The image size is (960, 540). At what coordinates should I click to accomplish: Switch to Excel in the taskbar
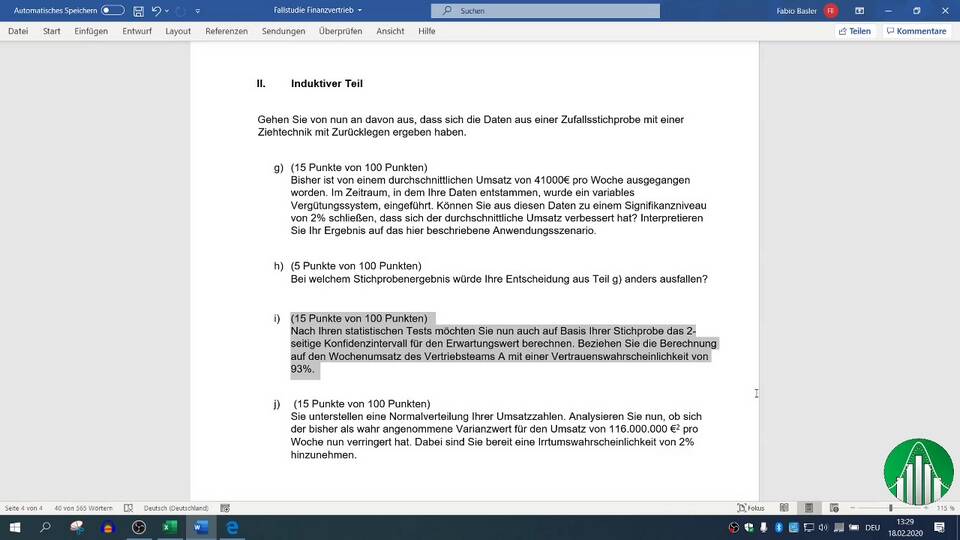(x=170, y=527)
